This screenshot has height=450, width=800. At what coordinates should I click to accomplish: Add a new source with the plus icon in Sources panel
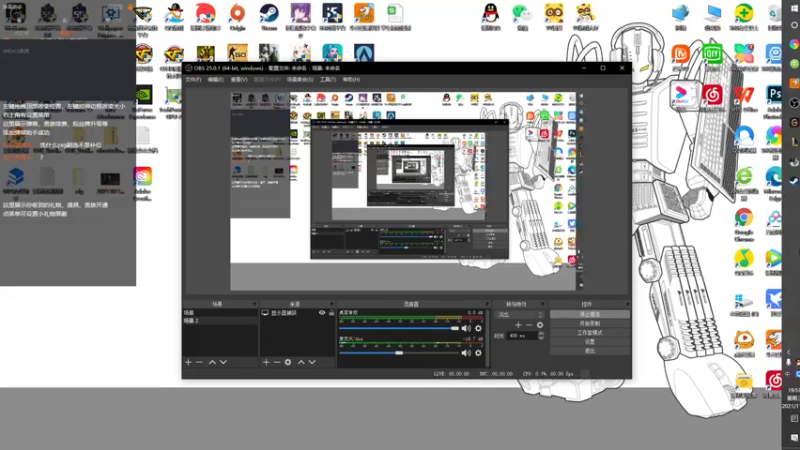click(x=266, y=362)
